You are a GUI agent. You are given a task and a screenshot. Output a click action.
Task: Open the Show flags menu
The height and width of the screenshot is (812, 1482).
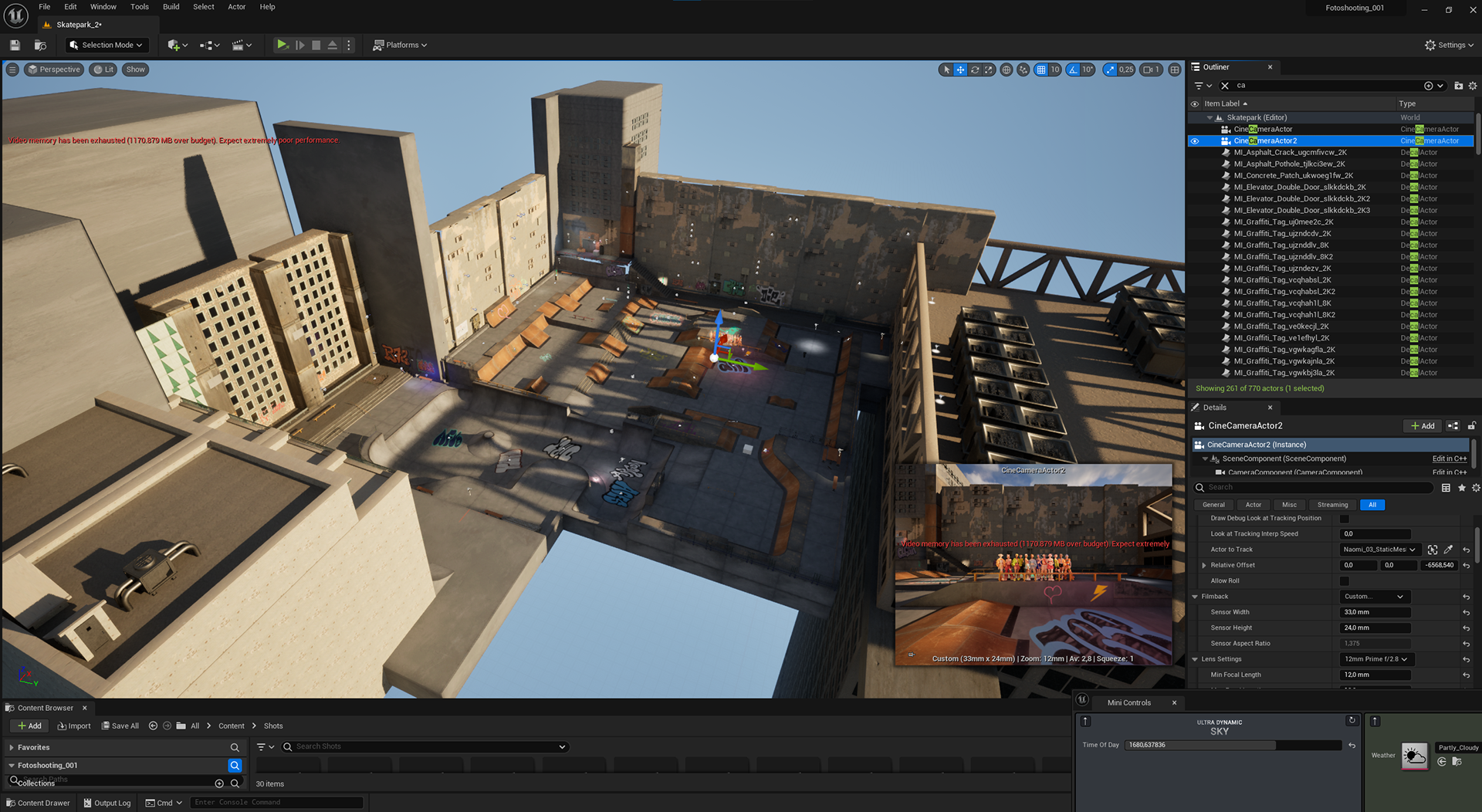[136, 69]
